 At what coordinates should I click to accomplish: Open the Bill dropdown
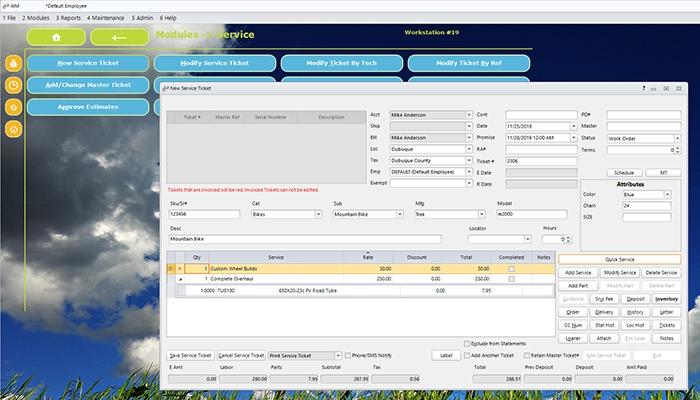(x=469, y=138)
